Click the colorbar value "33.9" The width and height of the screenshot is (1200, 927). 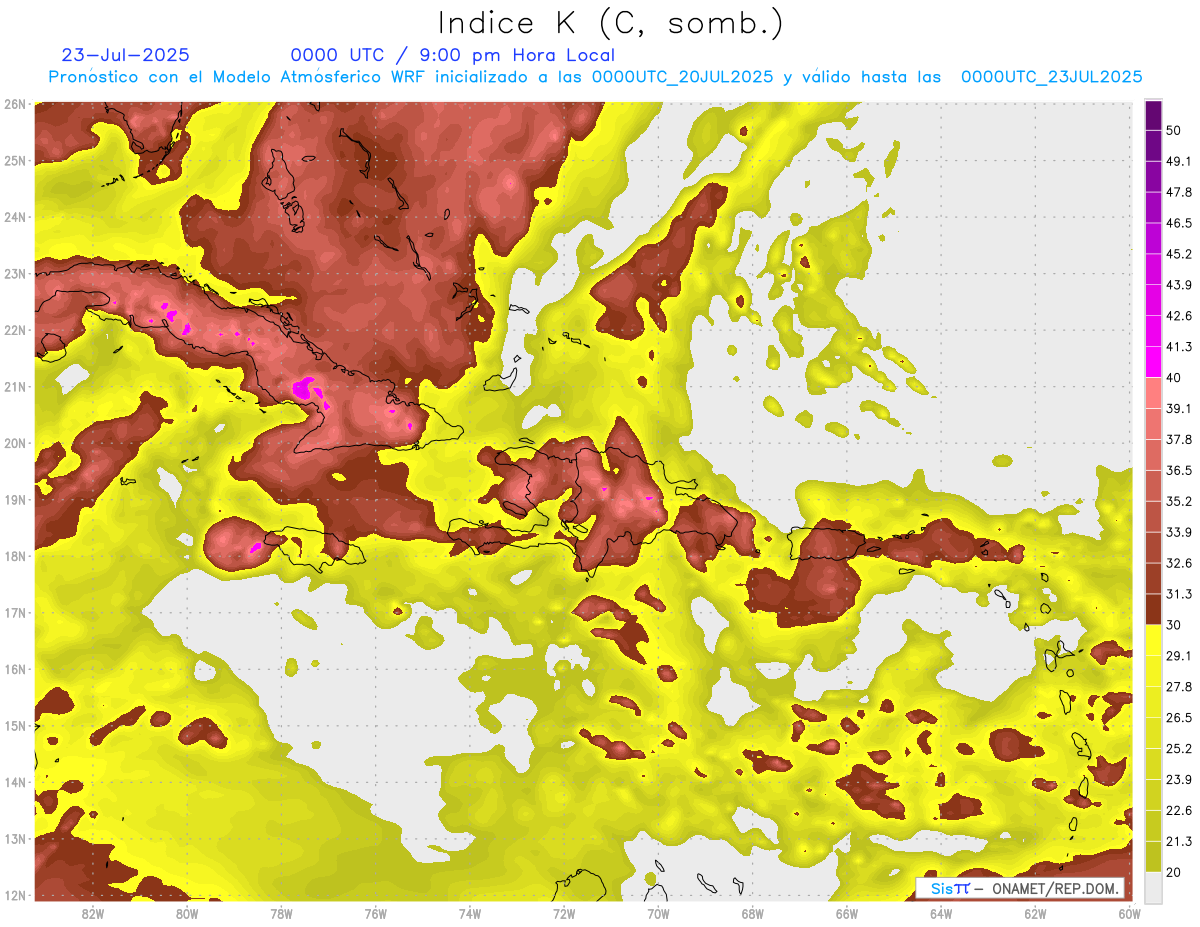click(x=1179, y=532)
